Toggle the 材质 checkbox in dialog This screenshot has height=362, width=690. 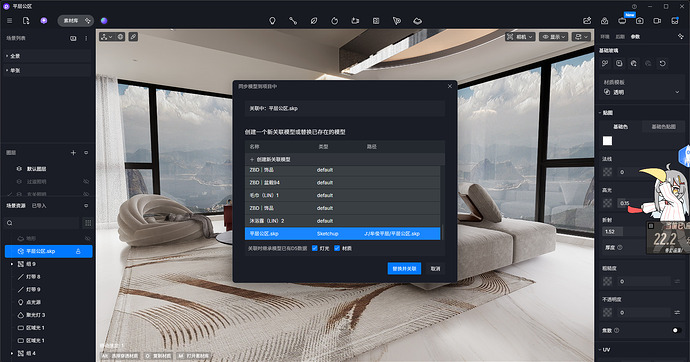[337, 248]
